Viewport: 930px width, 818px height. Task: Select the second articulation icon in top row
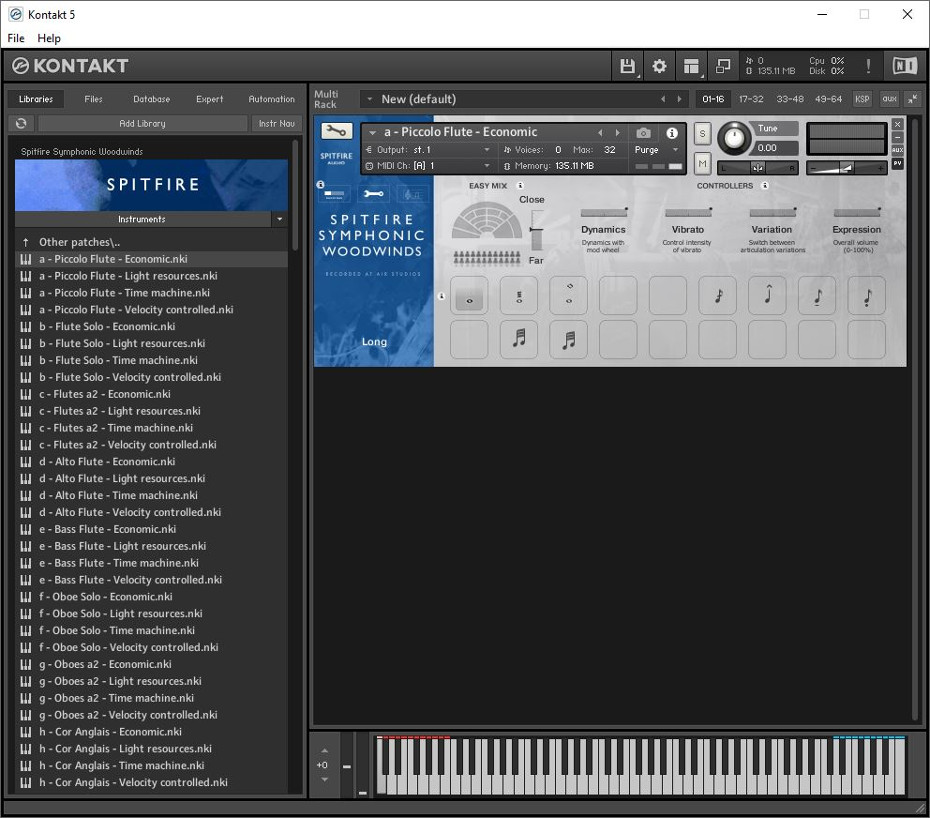[x=519, y=295]
